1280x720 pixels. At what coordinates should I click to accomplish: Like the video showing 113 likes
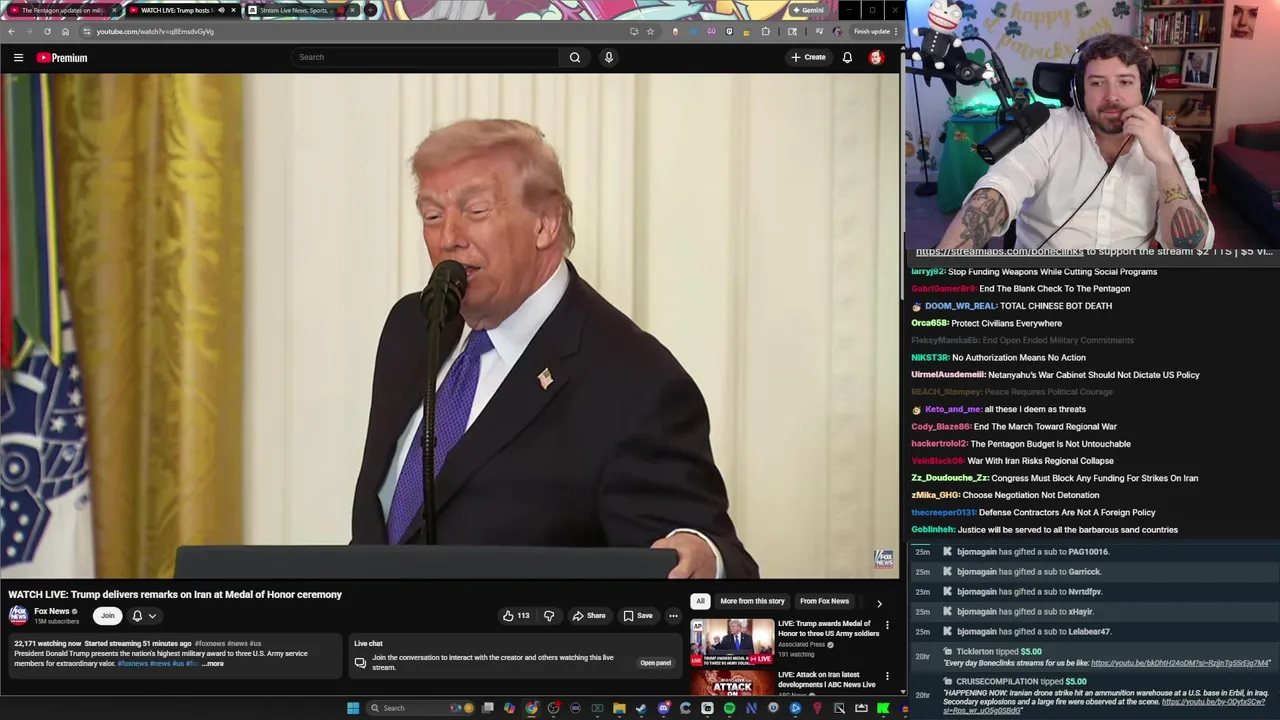[516, 615]
